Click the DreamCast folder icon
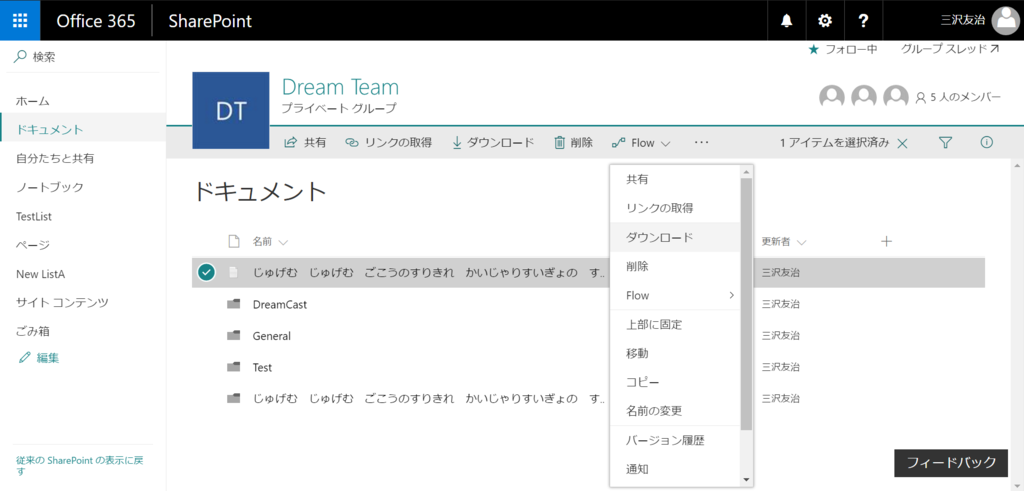 233,304
